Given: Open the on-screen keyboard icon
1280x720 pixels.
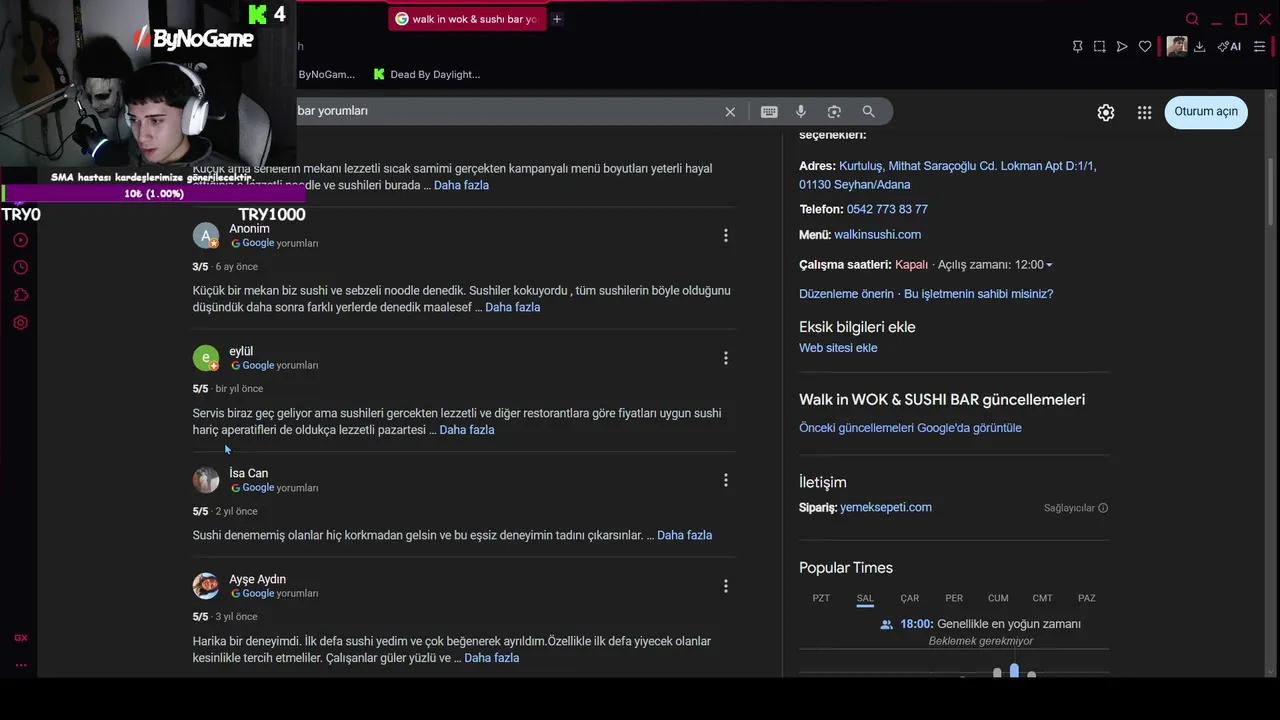Looking at the screenshot, I should [769, 112].
